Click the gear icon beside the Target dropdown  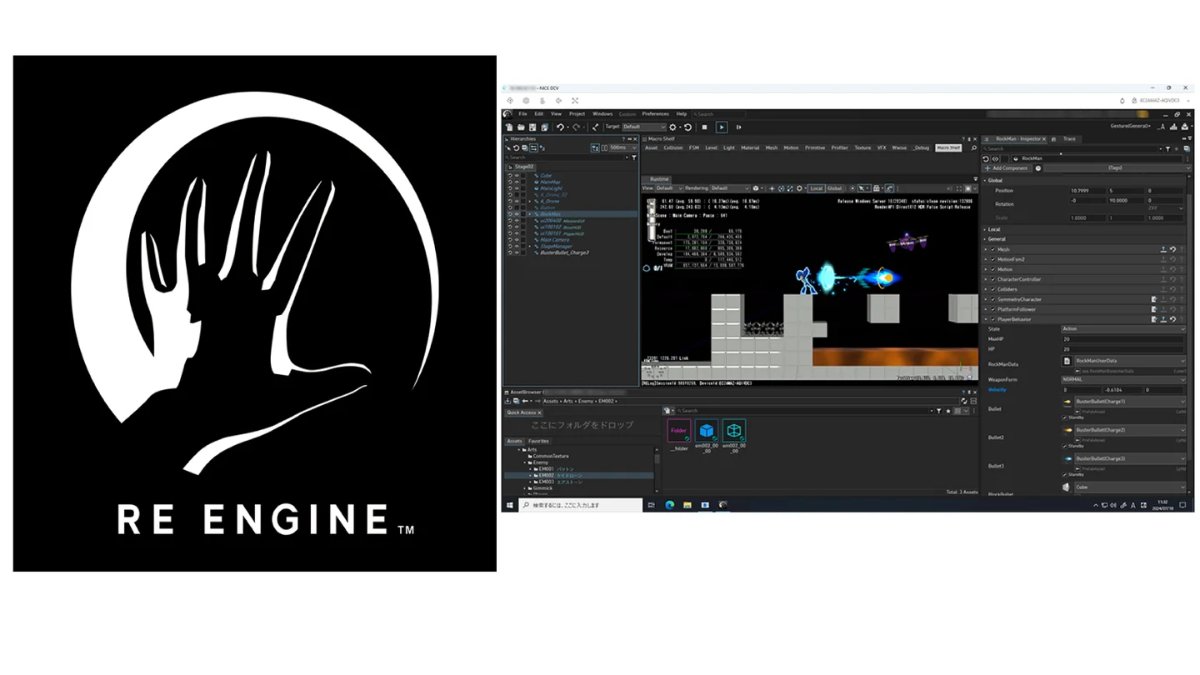pyautogui.click(x=673, y=127)
